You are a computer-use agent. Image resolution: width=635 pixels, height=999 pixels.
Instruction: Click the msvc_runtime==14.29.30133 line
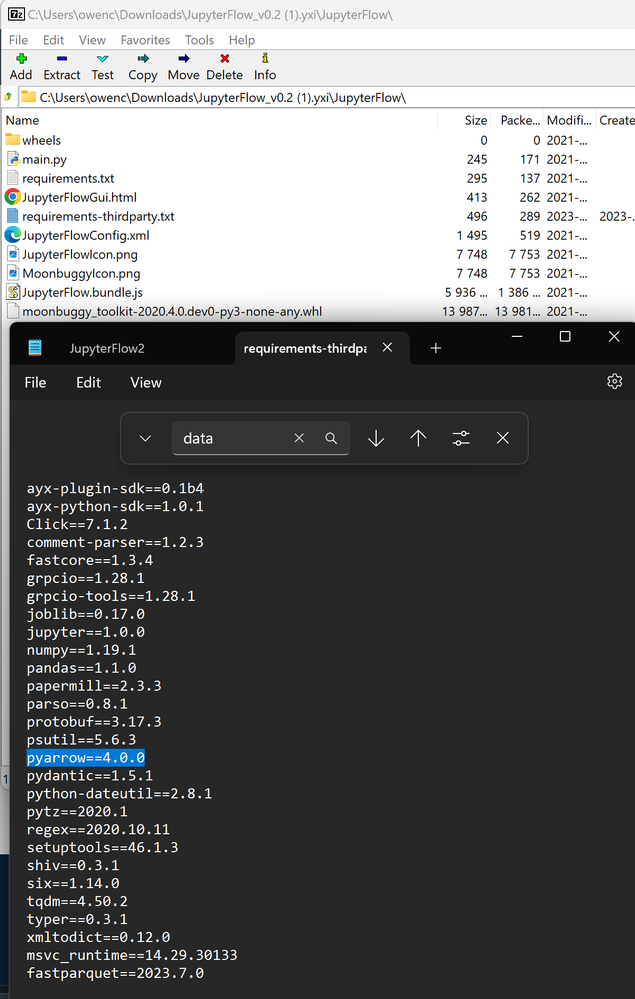(x=132, y=955)
